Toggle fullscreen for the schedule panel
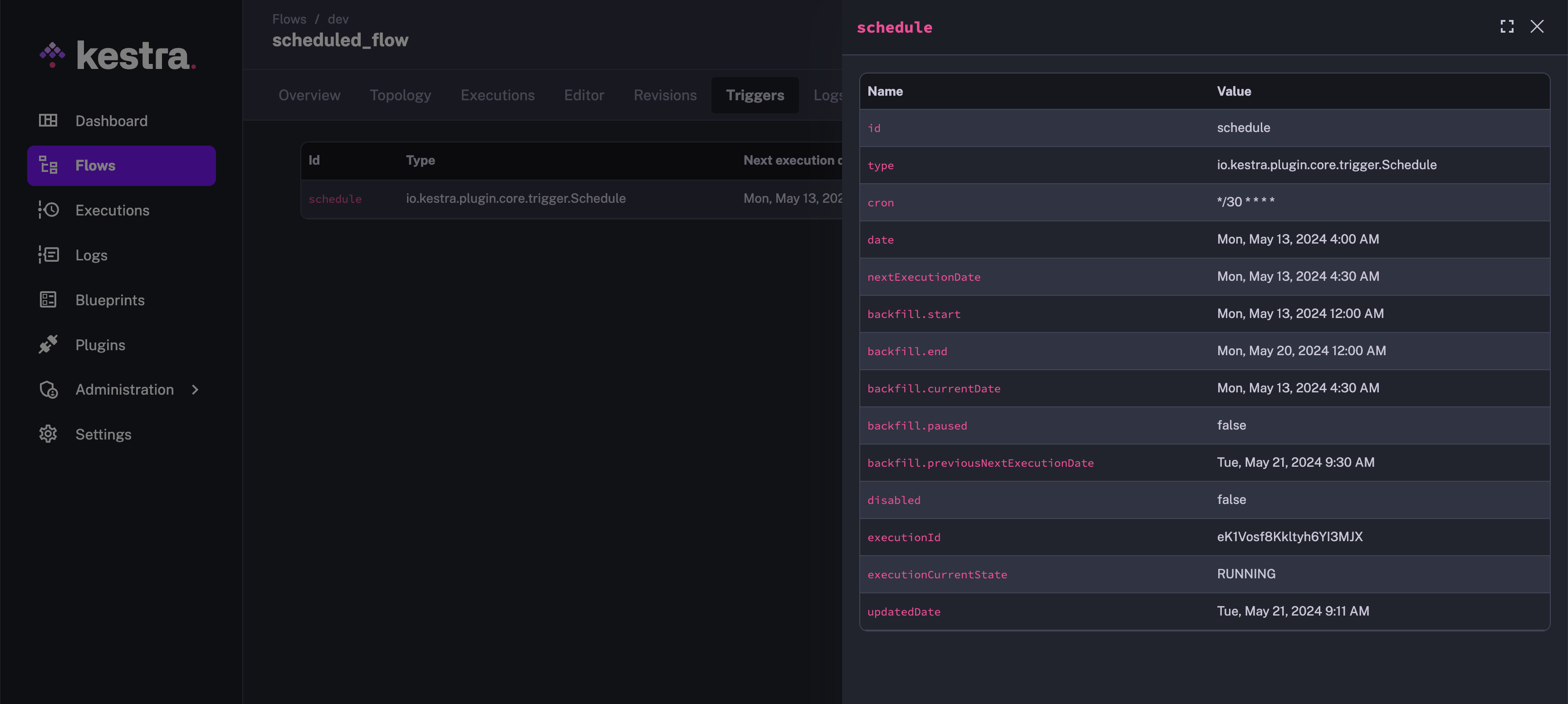 [x=1506, y=27]
